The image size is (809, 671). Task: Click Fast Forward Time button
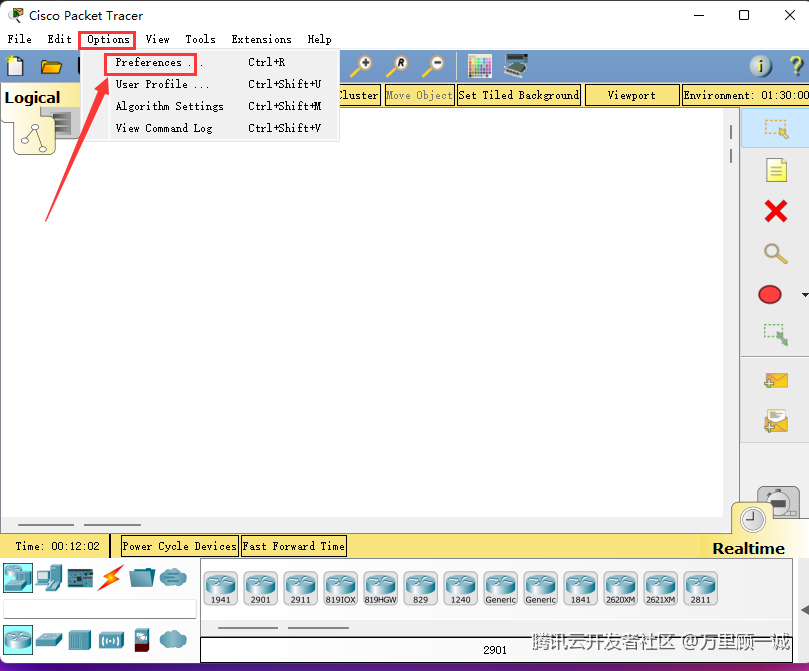pyautogui.click(x=294, y=546)
